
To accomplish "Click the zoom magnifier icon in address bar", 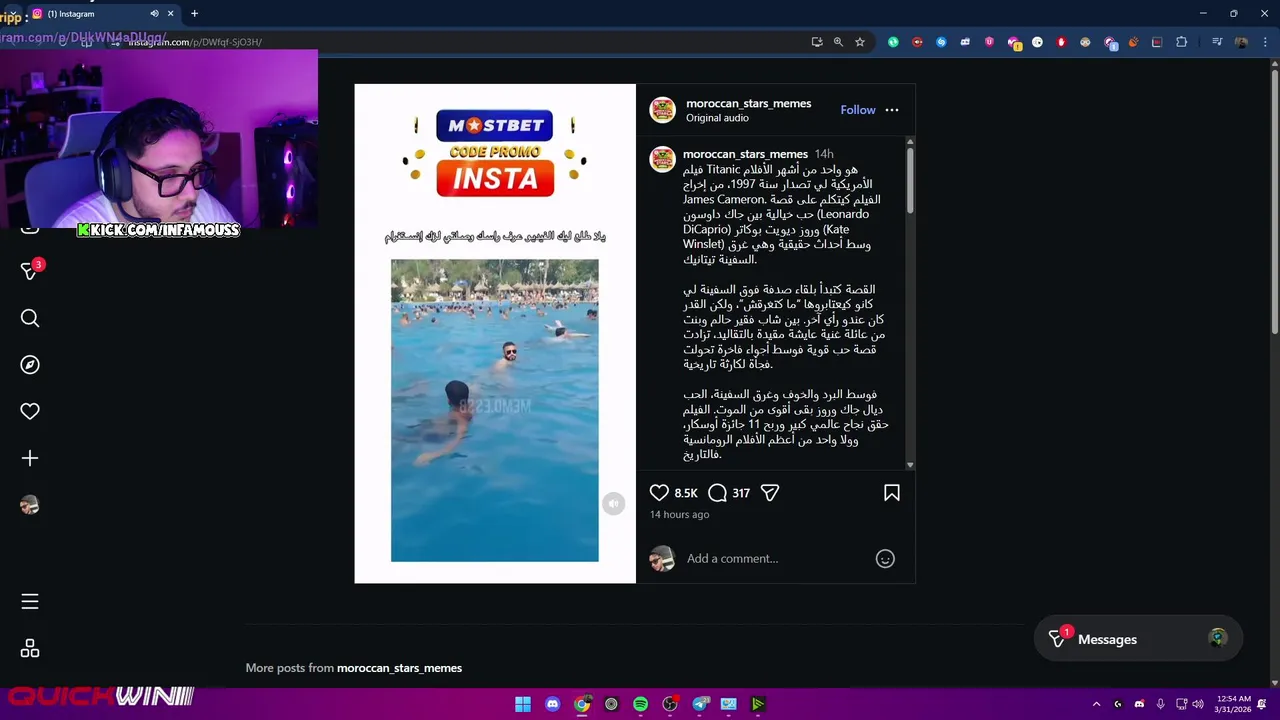I will 838,42.
